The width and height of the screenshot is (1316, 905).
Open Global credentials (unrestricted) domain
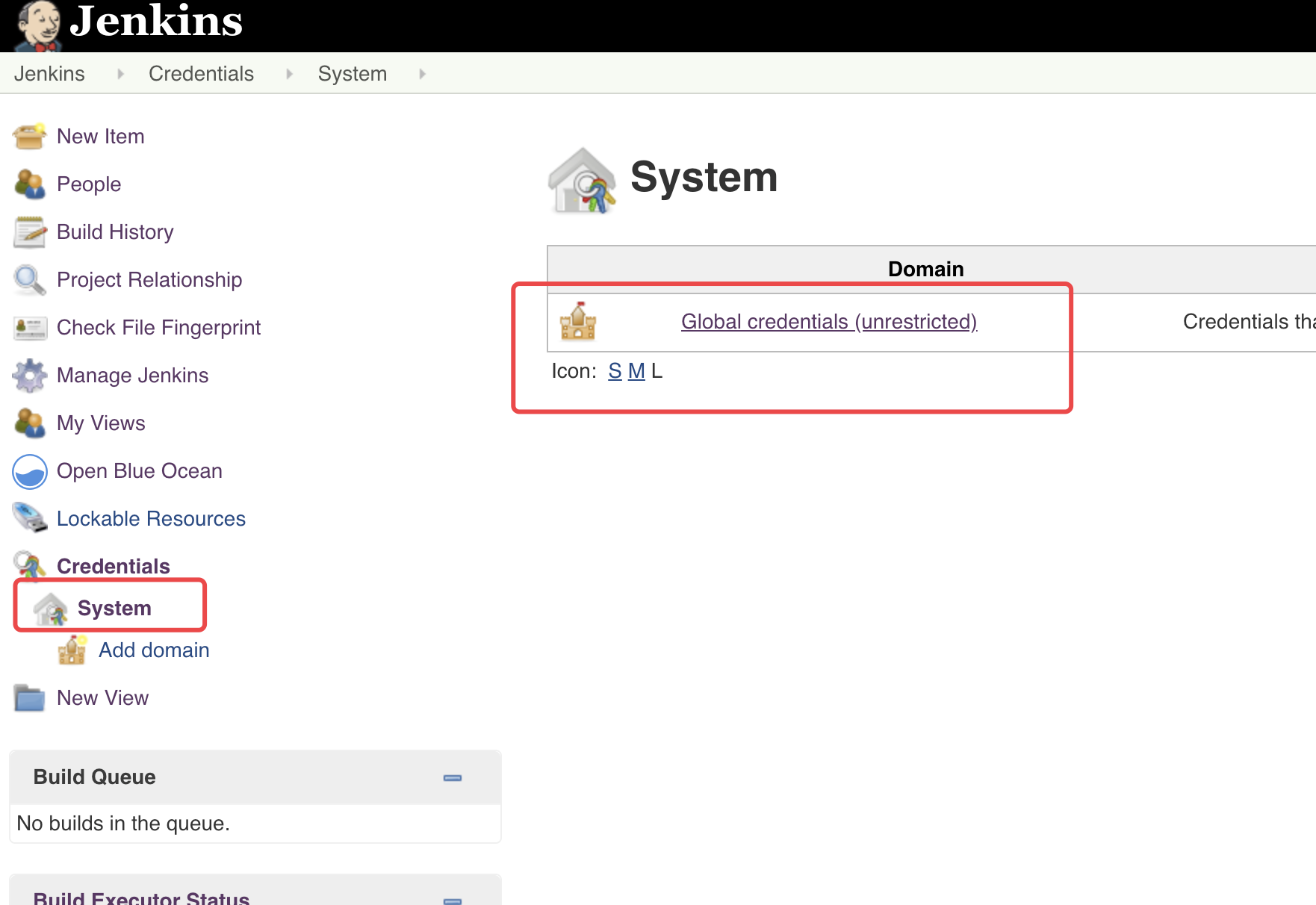point(829,322)
